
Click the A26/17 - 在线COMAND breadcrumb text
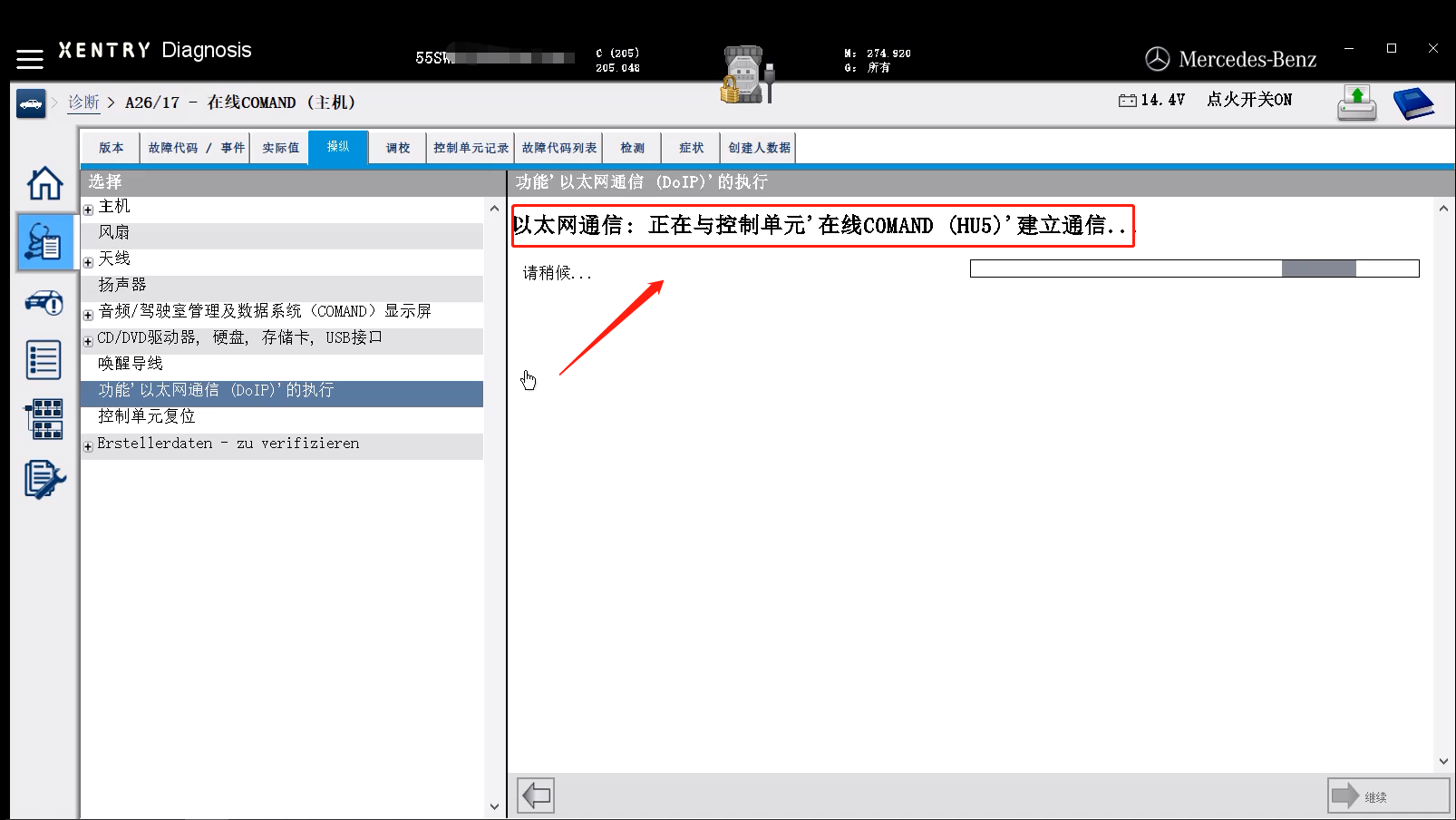click(x=240, y=102)
